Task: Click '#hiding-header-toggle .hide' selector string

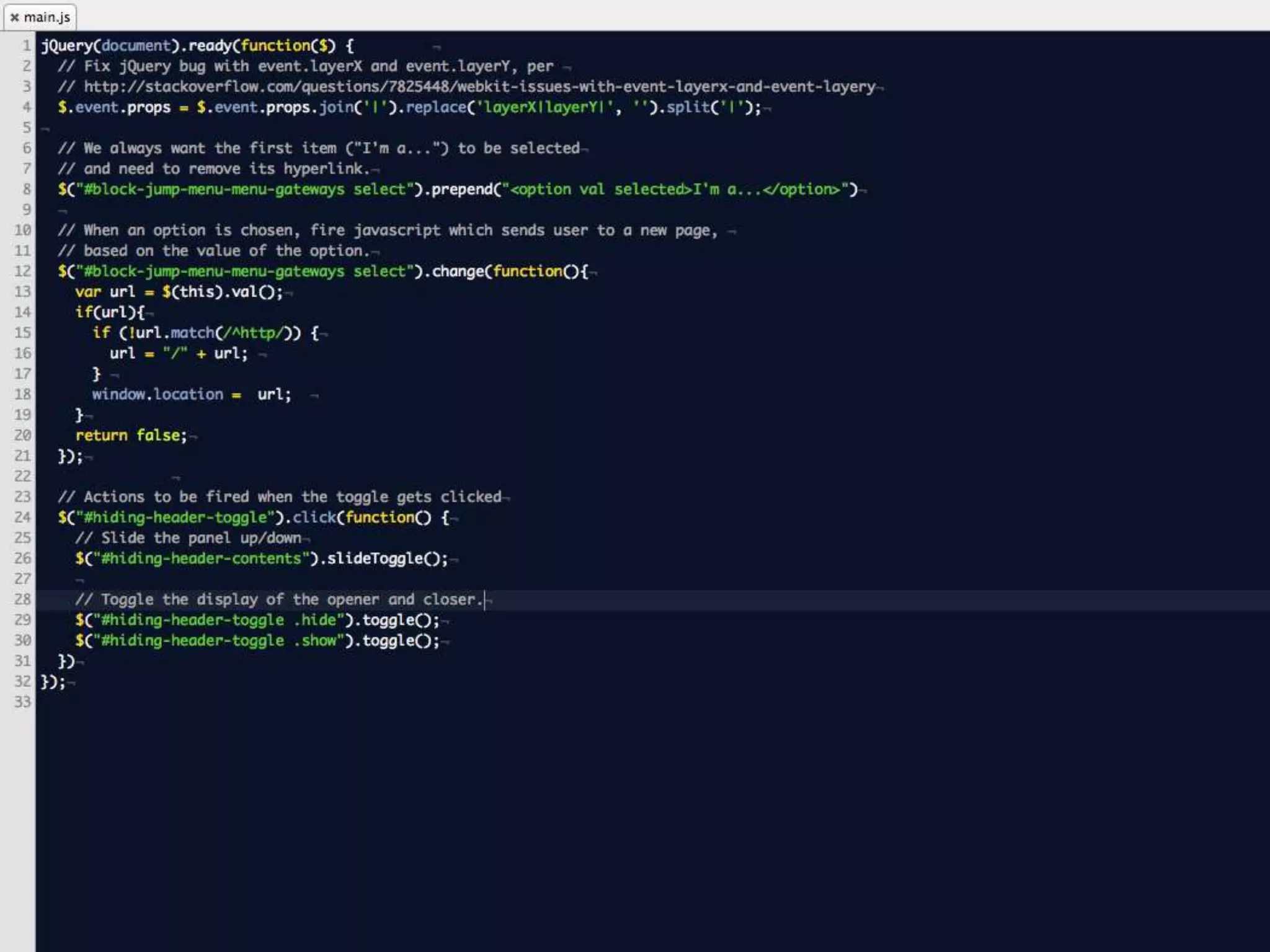Action: pos(219,620)
